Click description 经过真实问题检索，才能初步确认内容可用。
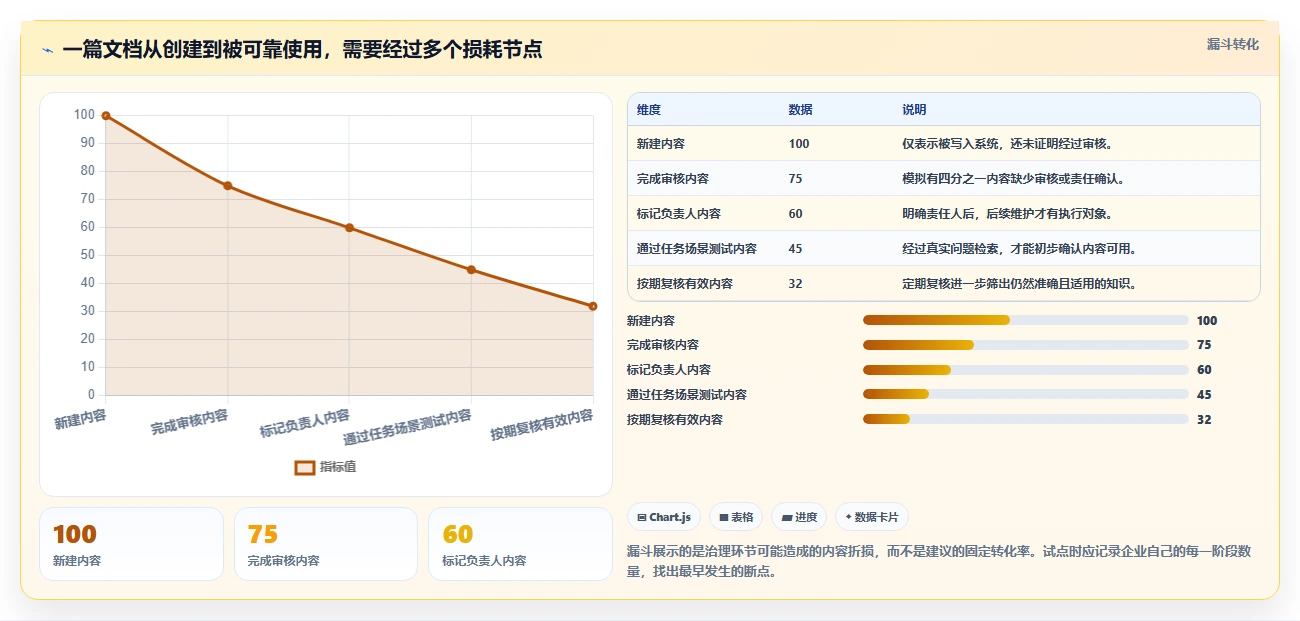This screenshot has height=621, width=1300. pyautogui.click(x=1020, y=249)
